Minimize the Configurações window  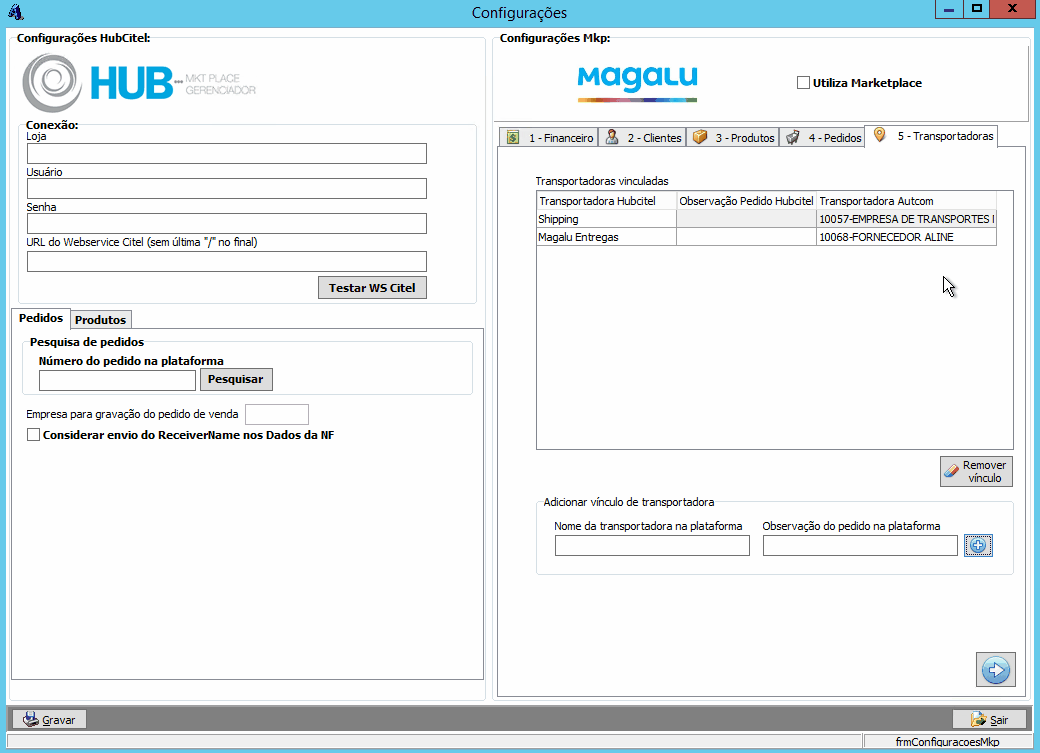pyautogui.click(x=949, y=9)
